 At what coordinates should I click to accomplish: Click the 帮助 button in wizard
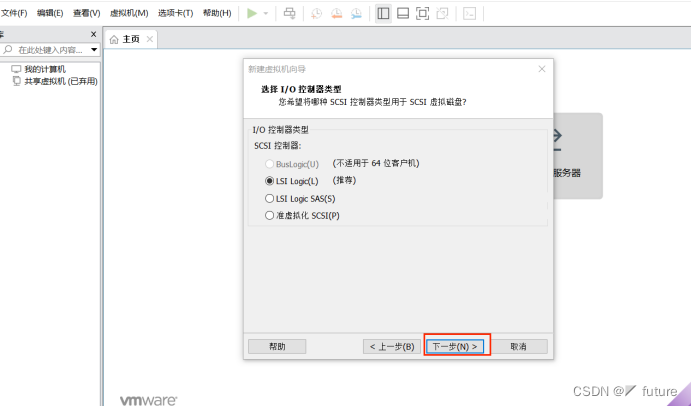coord(277,346)
